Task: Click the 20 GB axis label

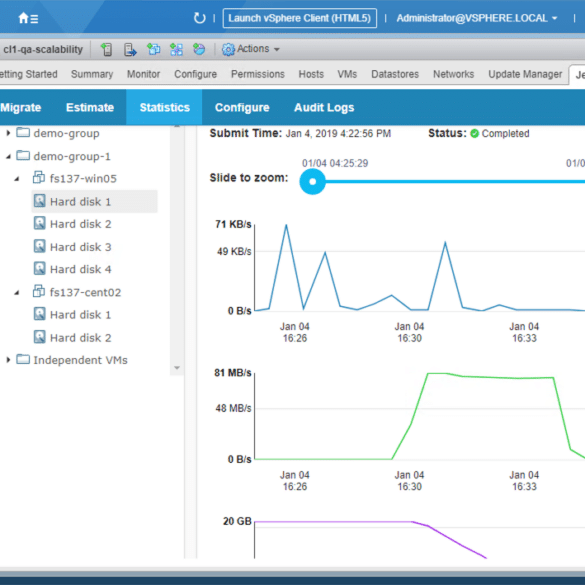Action: click(237, 521)
